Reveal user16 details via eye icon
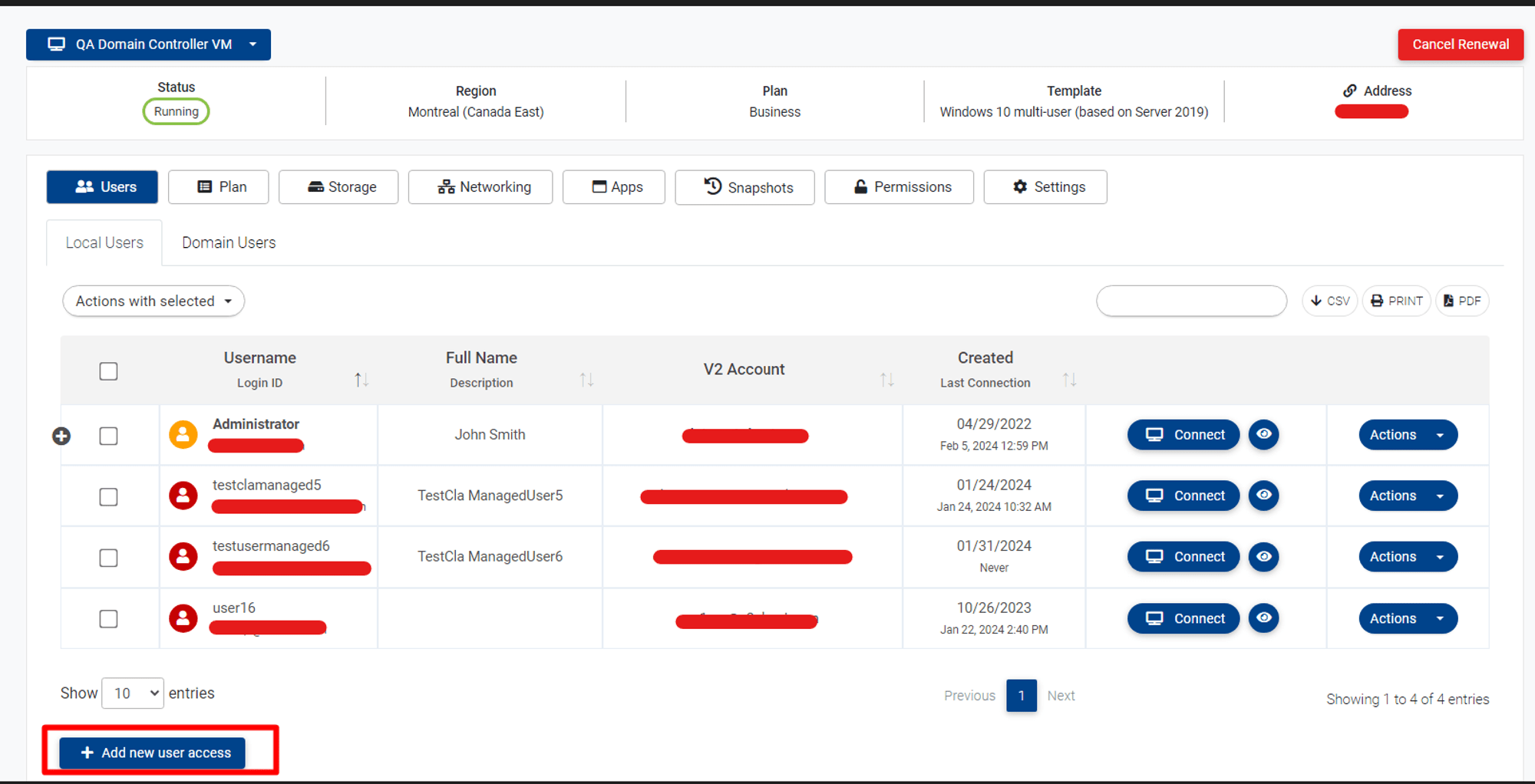 point(1263,618)
